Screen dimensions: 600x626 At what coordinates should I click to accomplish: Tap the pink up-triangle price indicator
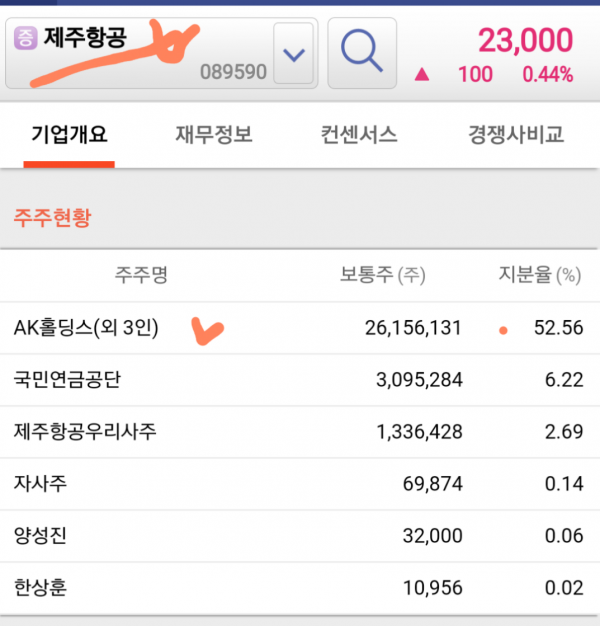click(422, 74)
